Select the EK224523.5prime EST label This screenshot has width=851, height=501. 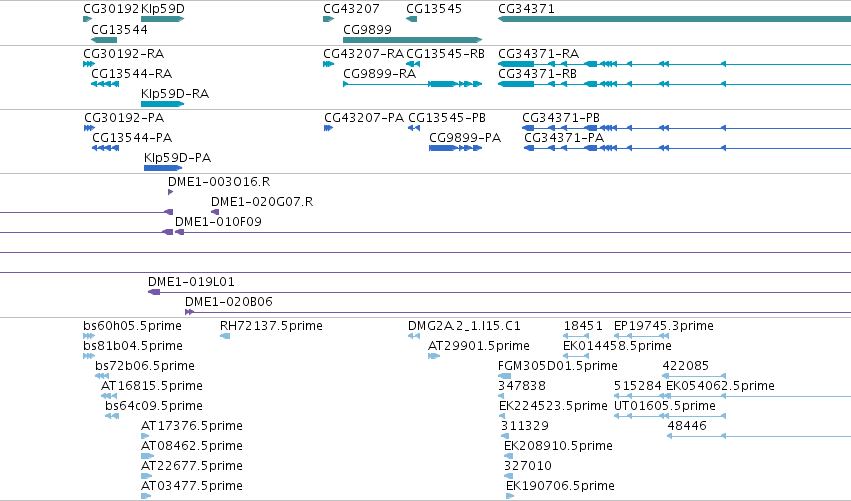click(x=554, y=406)
